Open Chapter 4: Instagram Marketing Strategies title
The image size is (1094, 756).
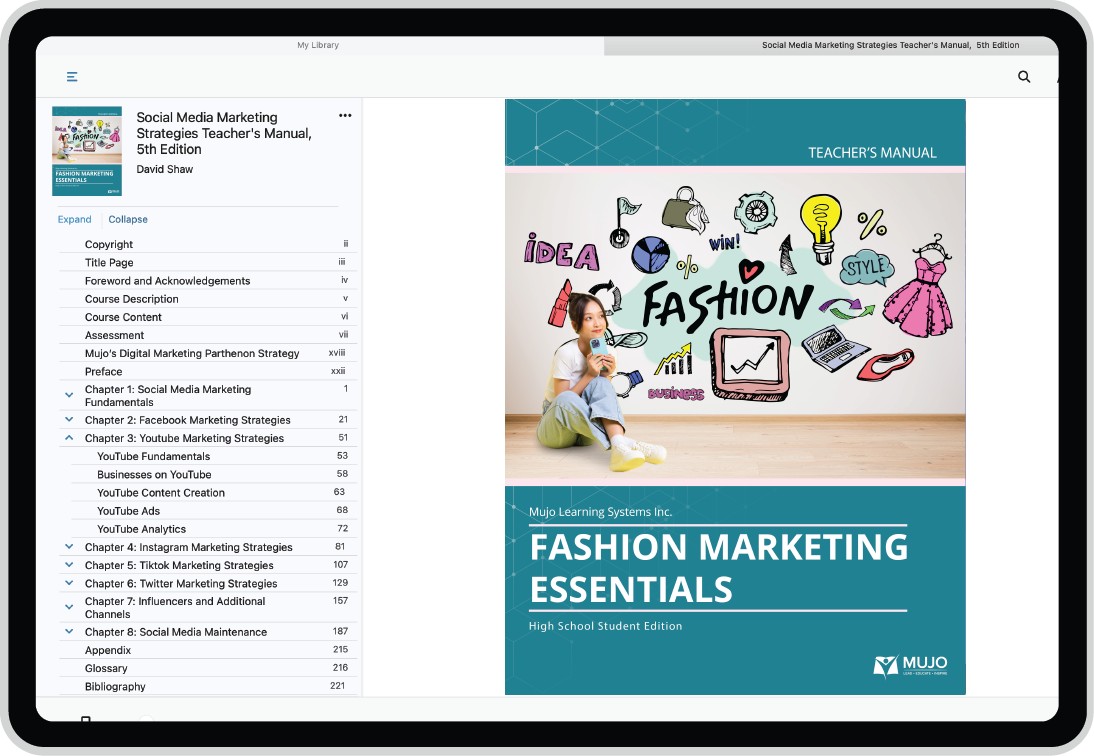[x=188, y=547]
